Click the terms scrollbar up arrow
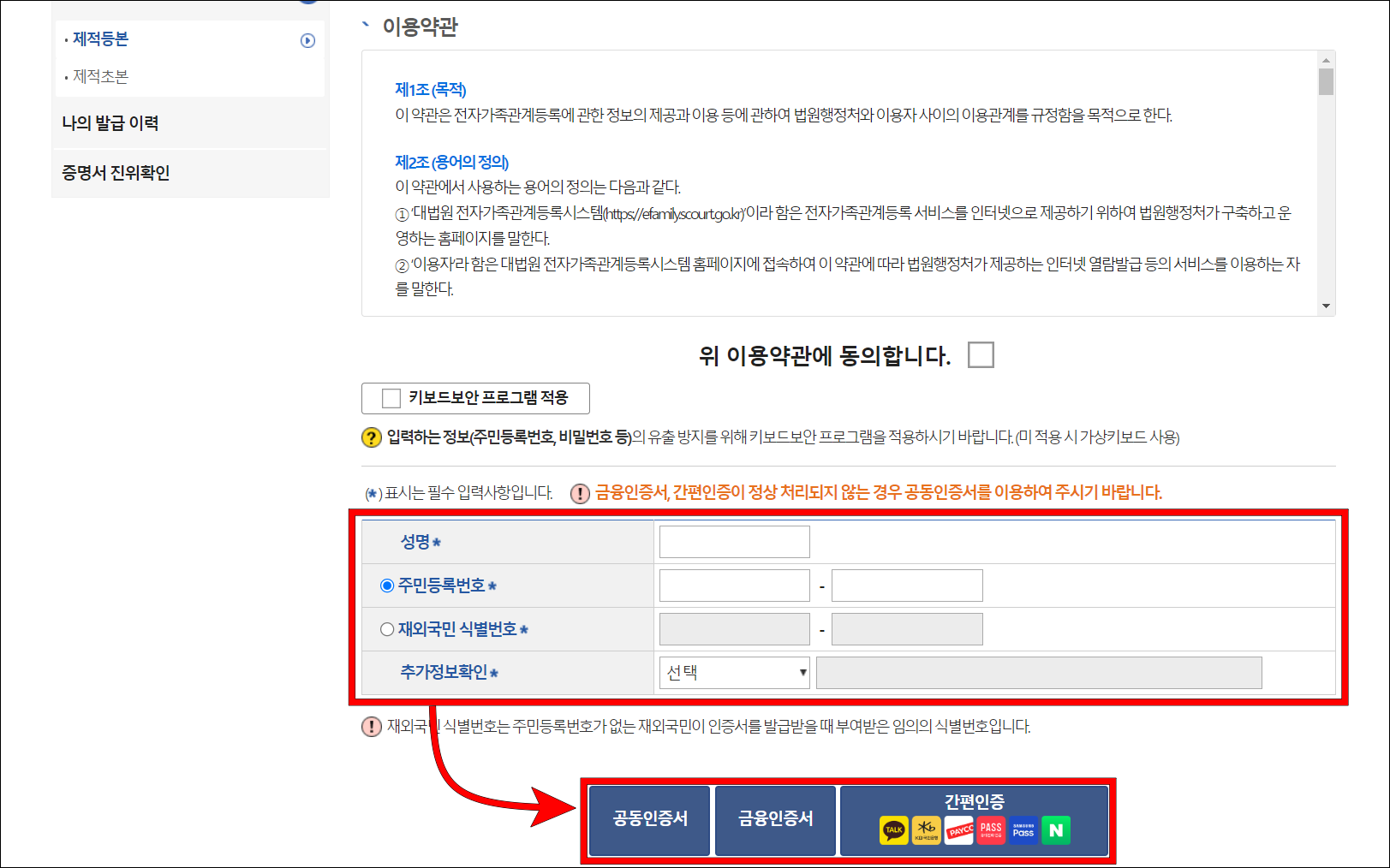Image resolution: width=1390 pixels, height=868 pixels. [x=1326, y=60]
